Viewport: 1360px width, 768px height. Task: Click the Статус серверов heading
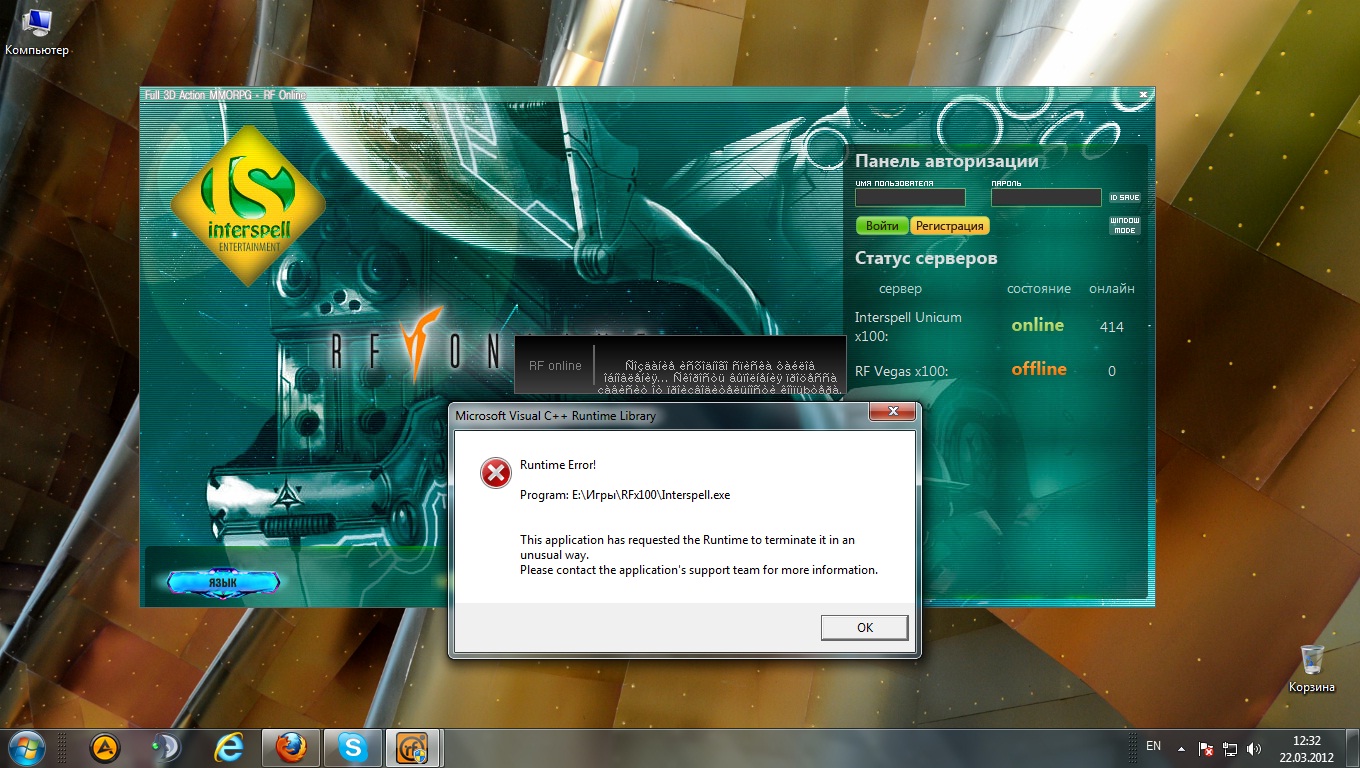point(926,258)
